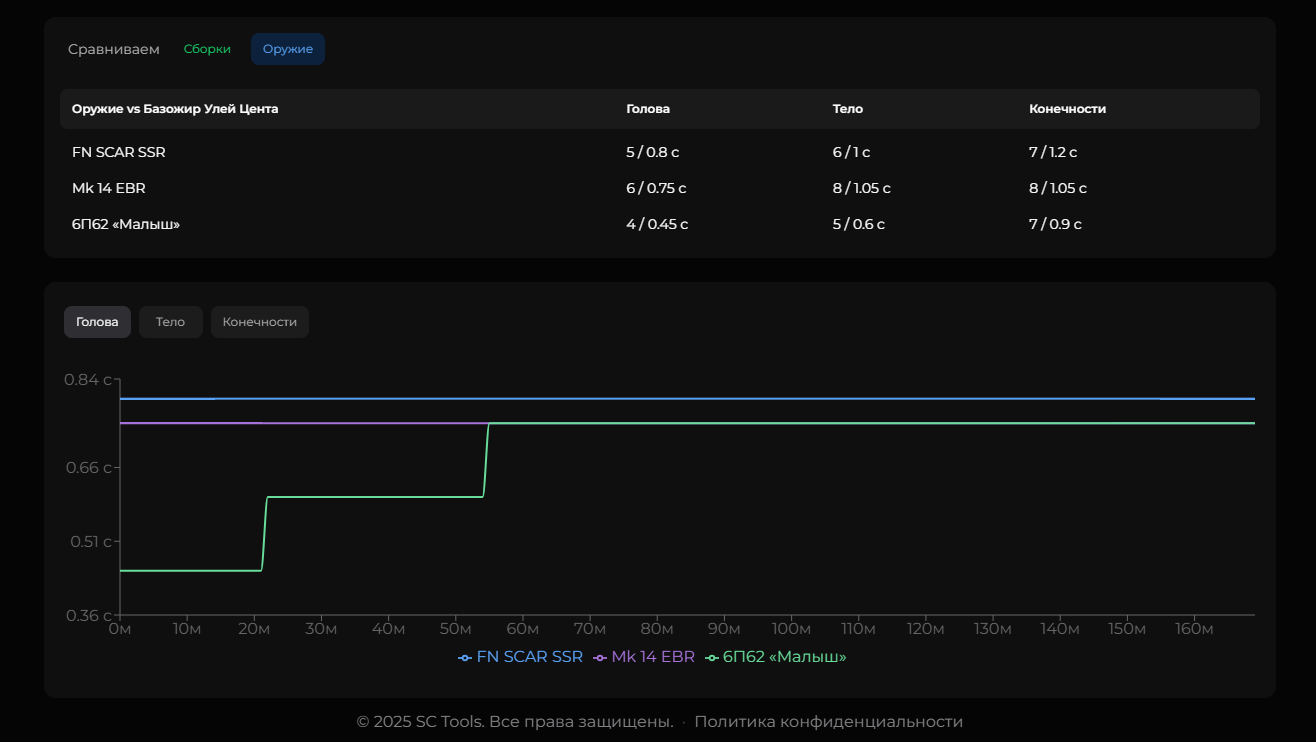Click the 100м x-axis tick label
The image size is (1316, 742).
tap(791, 629)
